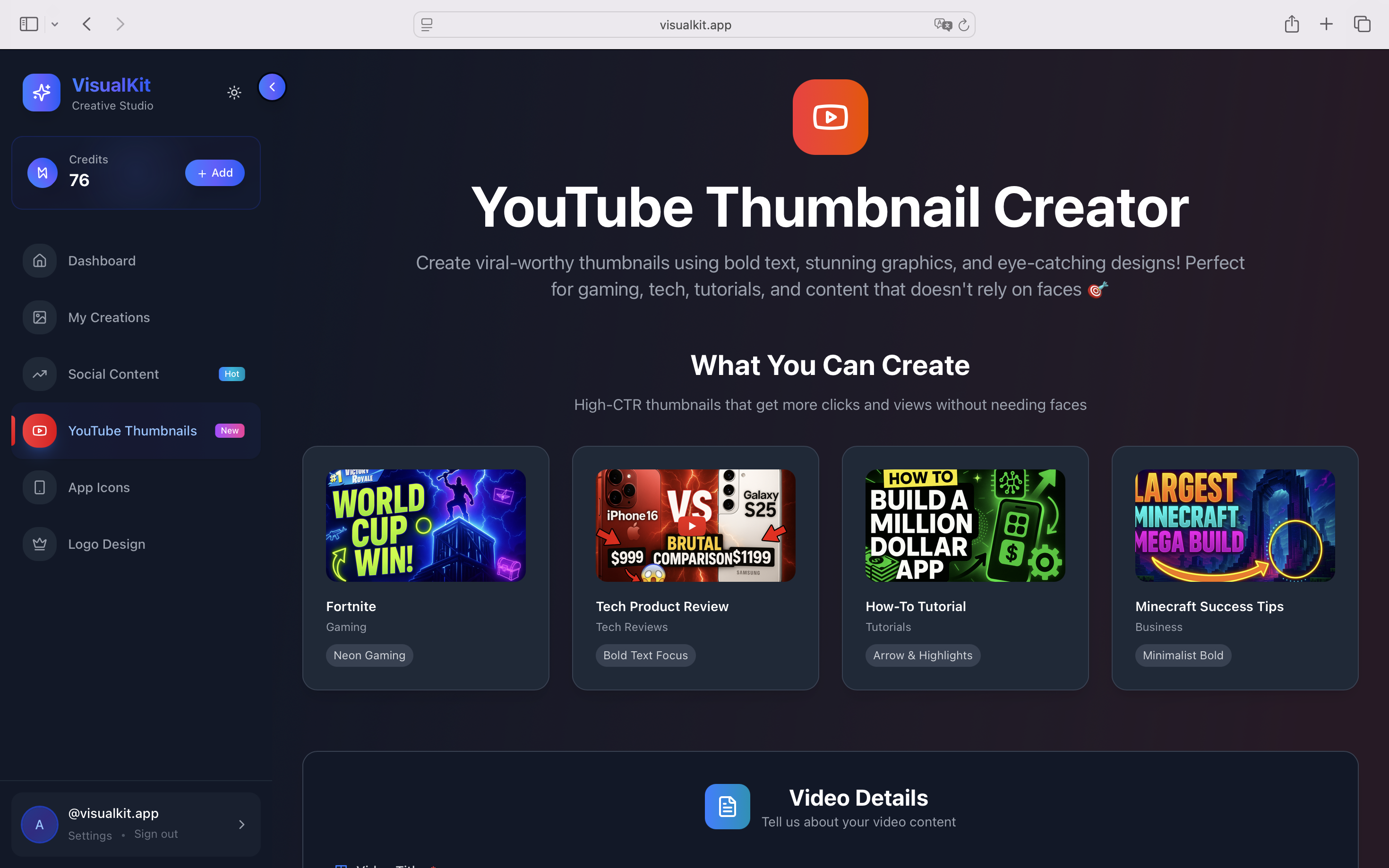Click the How-To Tutorial card title

pos(916,606)
